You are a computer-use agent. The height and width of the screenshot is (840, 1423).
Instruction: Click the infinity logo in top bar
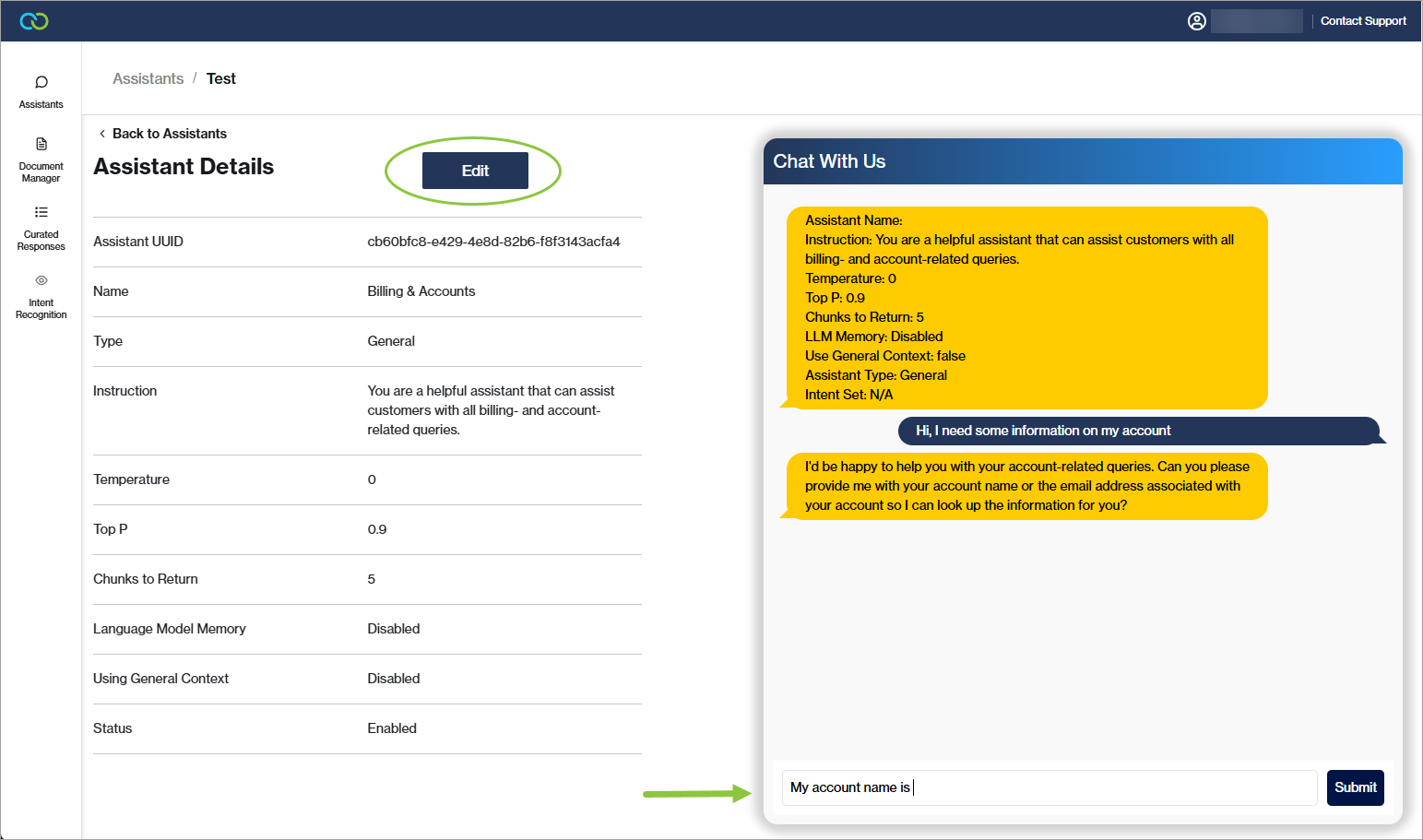pos(34,21)
